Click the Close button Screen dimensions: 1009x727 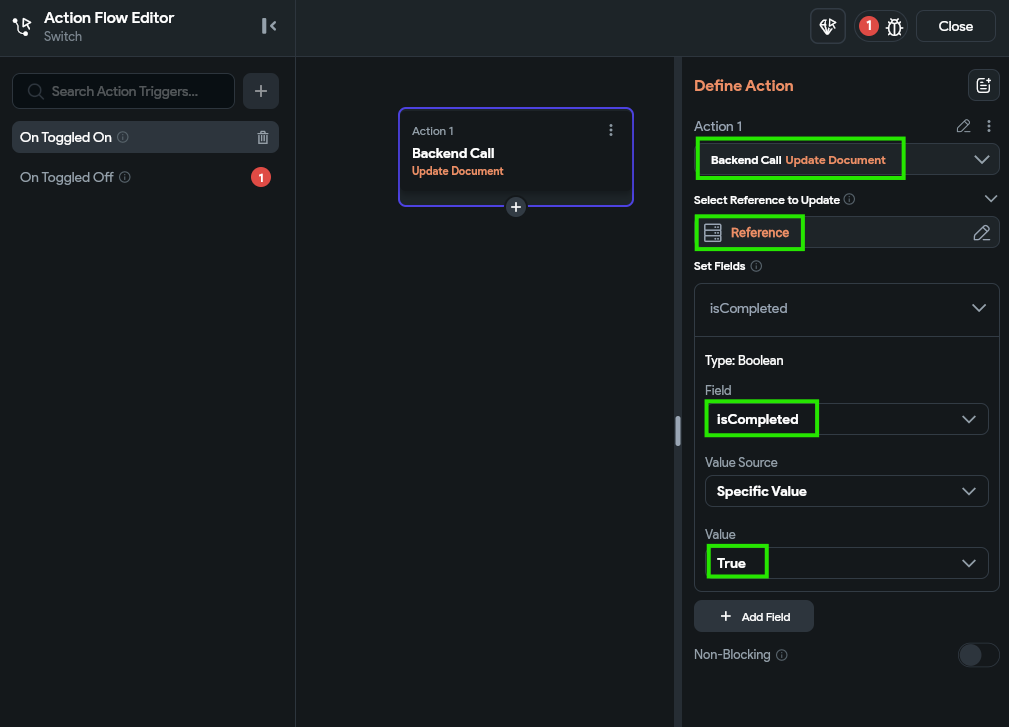coord(956,26)
